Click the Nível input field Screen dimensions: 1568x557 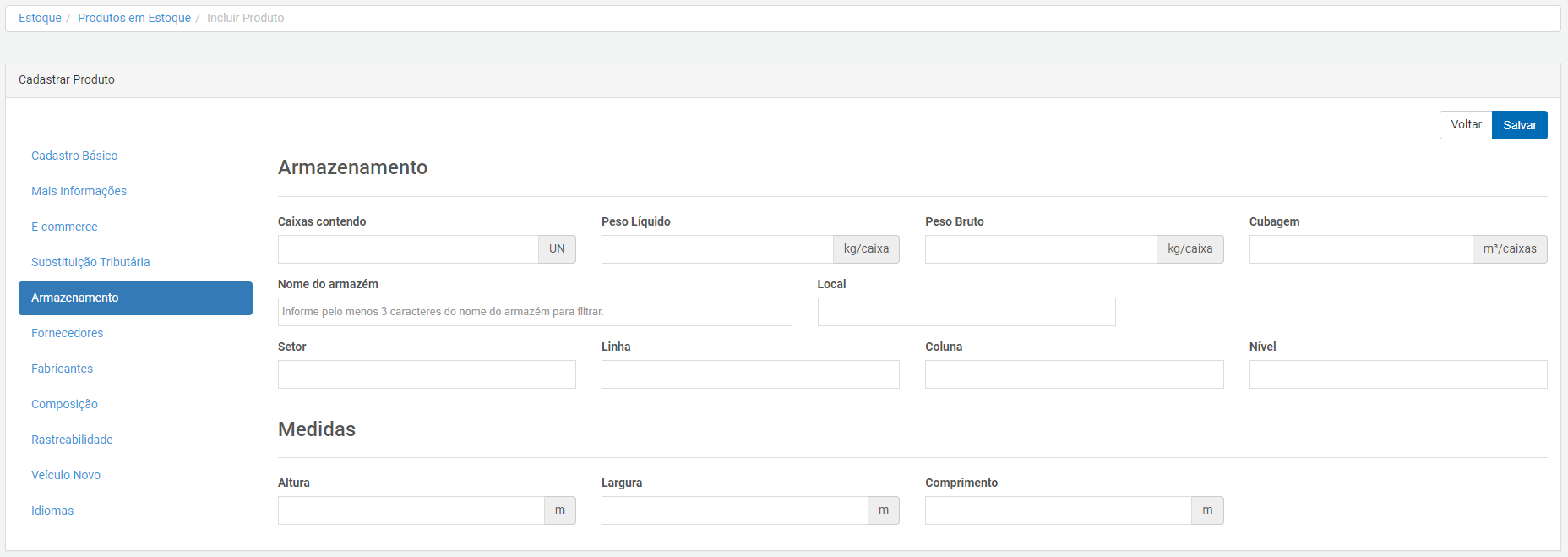click(x=1398, y=374)
